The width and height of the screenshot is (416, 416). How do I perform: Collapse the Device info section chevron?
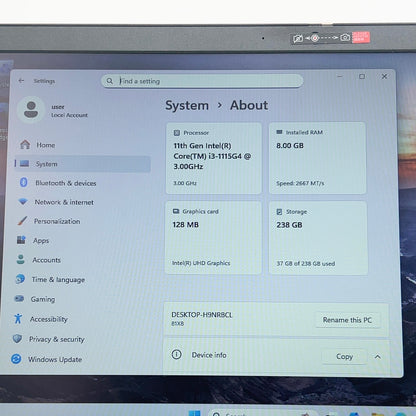(x=377, y=357)
